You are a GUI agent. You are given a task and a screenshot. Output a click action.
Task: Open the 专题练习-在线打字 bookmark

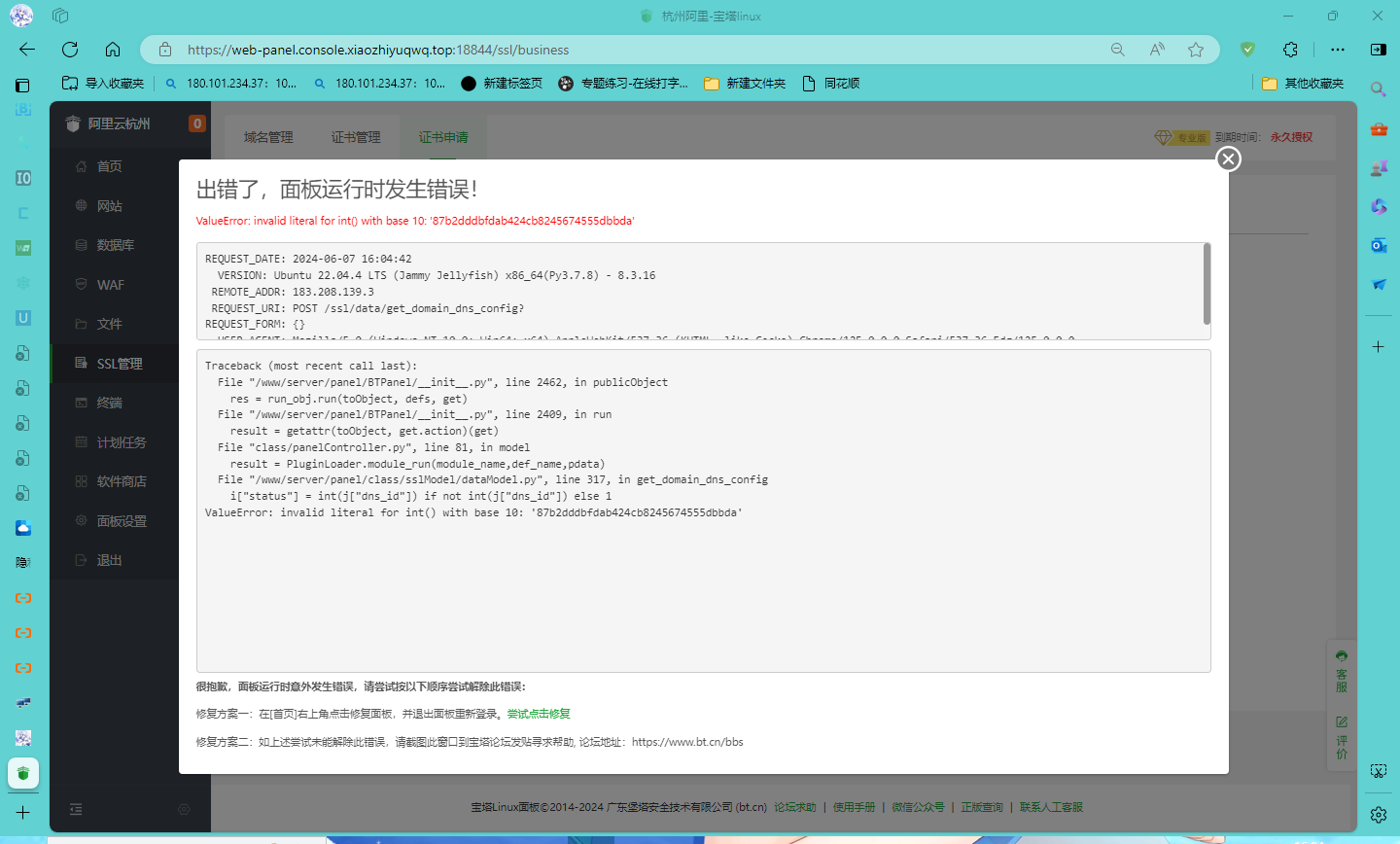tap(623, 84)
